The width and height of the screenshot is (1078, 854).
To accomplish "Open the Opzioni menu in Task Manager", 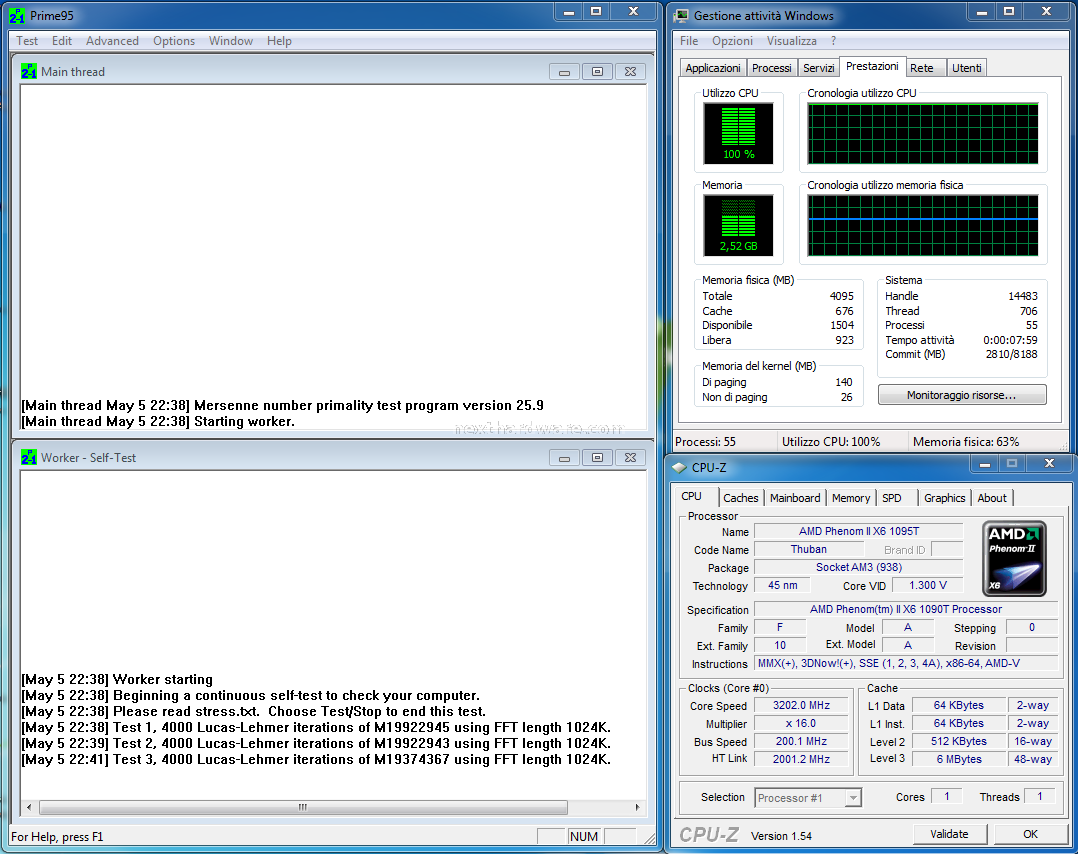I will (x=732, y=41).
